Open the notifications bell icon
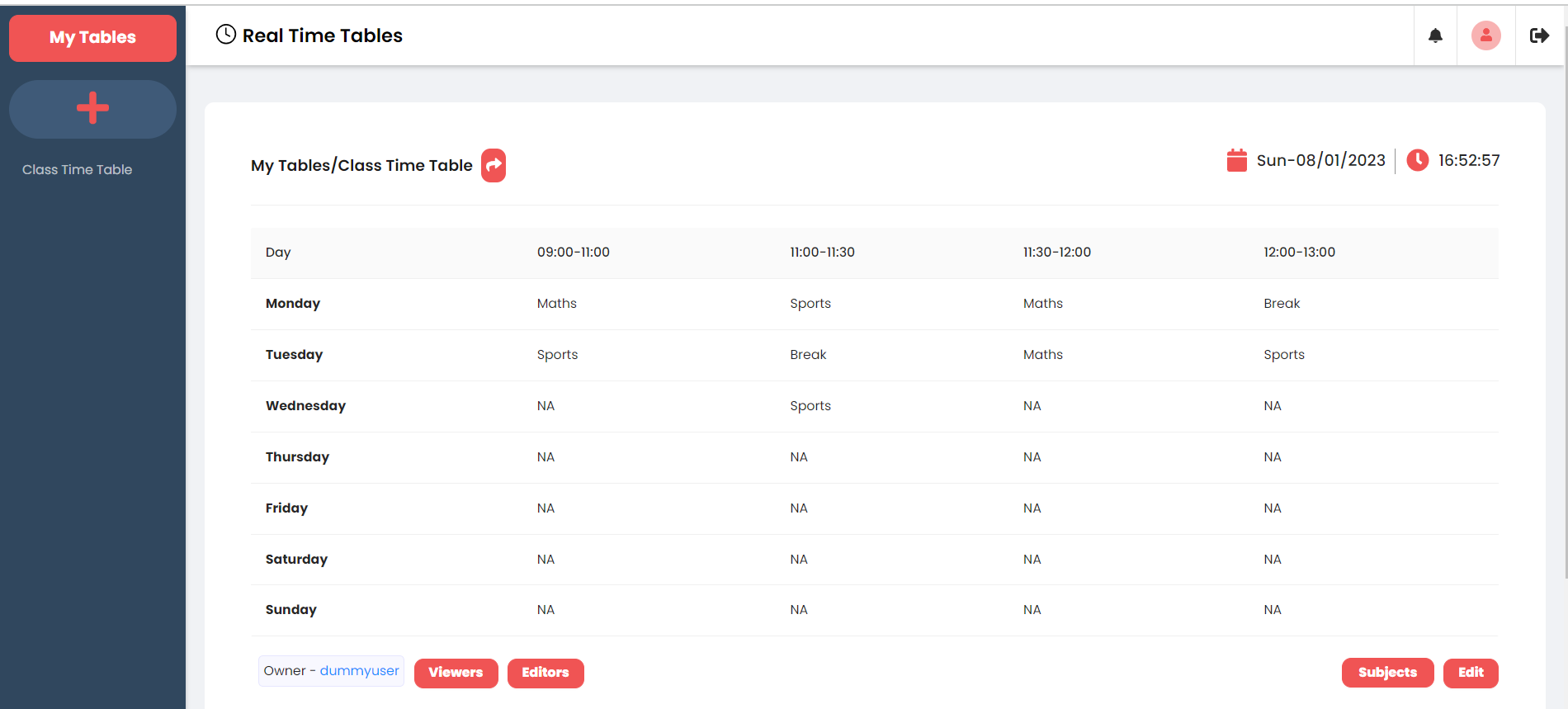1568x709 pixels. pyautogui.click(x=1435, y=35)
